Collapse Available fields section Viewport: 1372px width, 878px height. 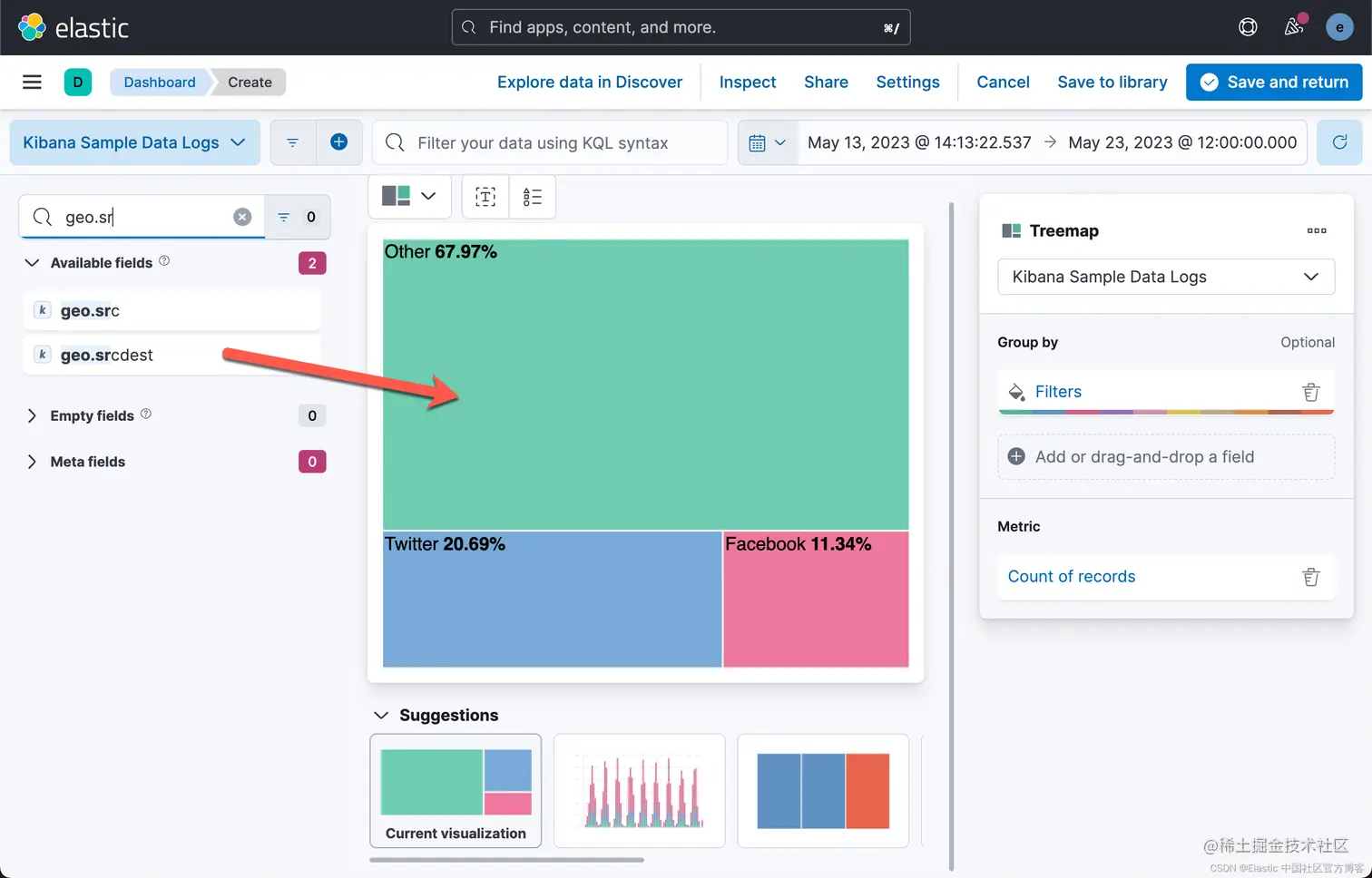[x=32, y=263]
